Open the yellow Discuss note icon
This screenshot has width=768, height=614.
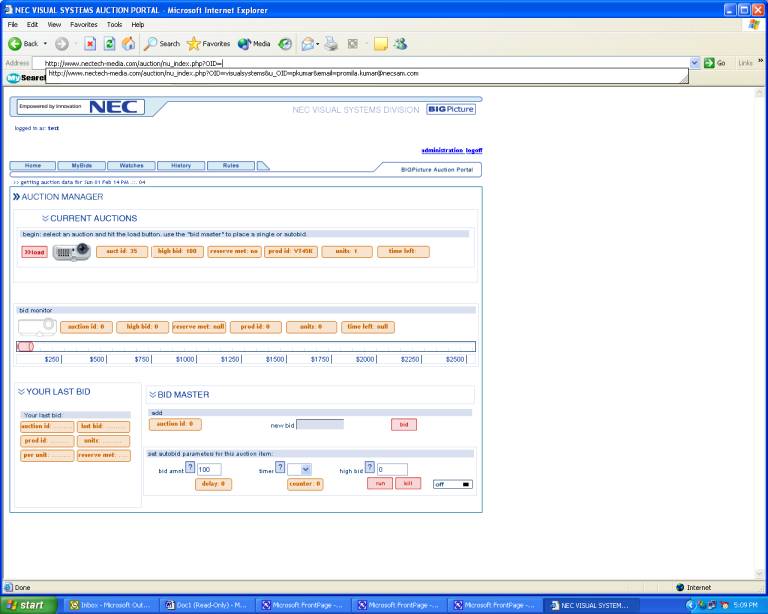381,44
